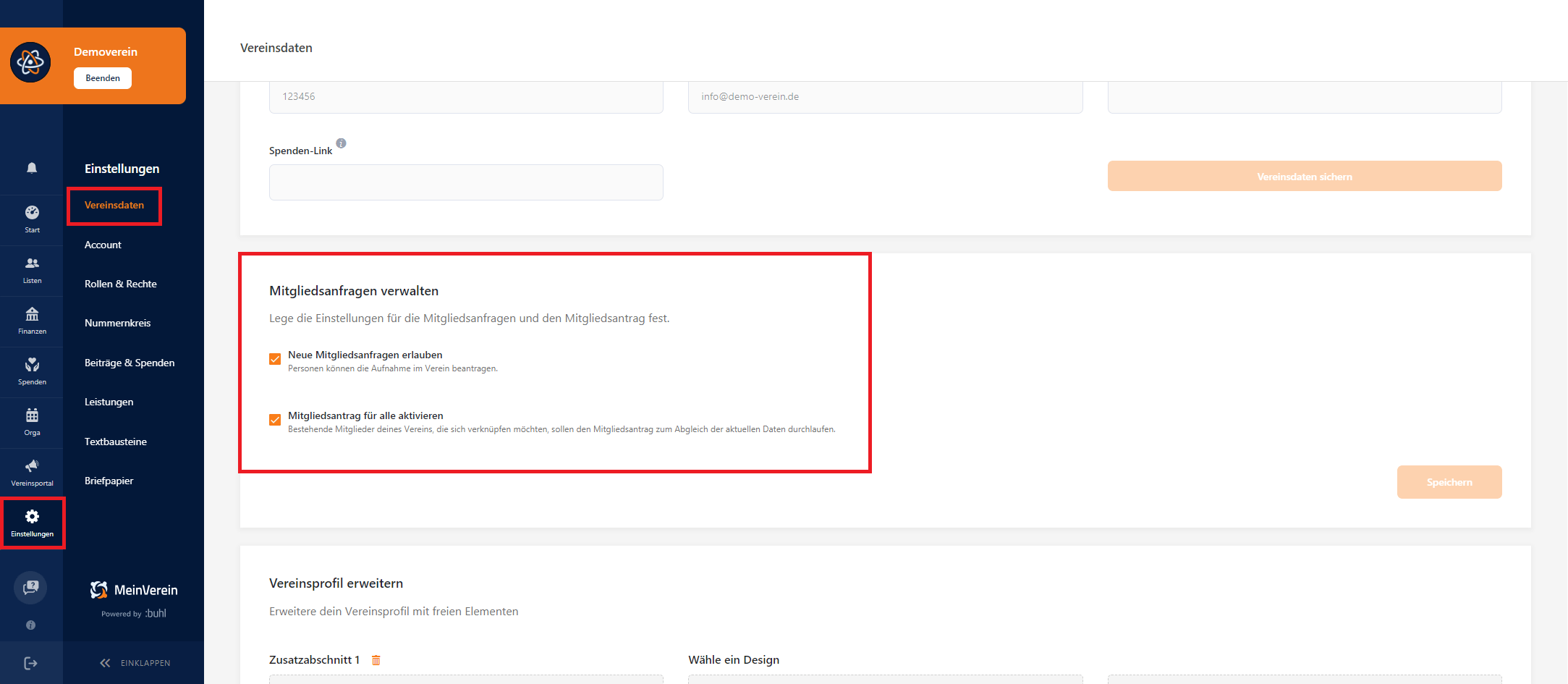Open Vereinsportal megaphone icon
1568x684 pixels.
[32, 465]
